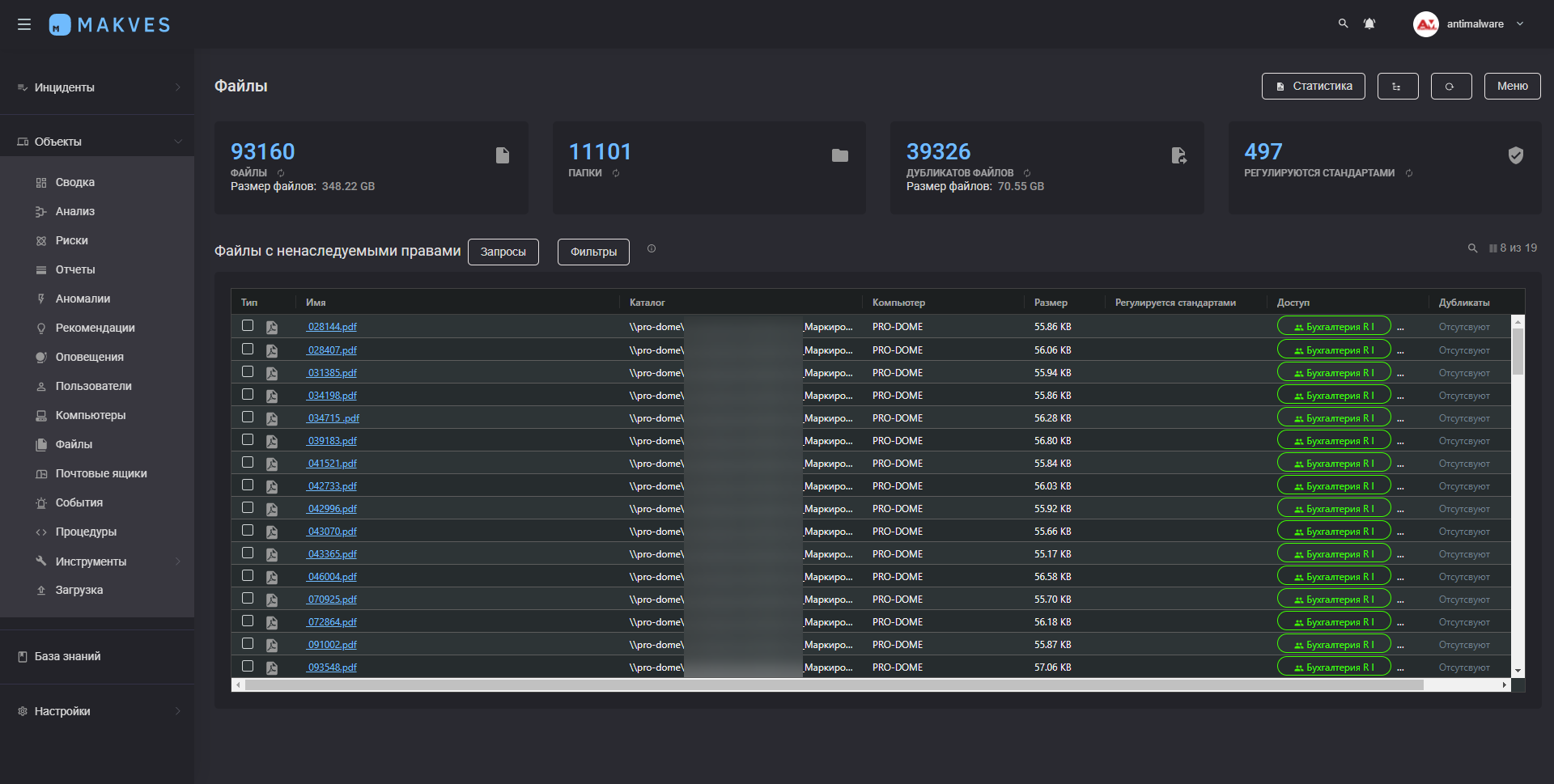The height and width of the screenshot is (784, 1554).
Task: Click the columns icon showing 8 из 19
Action: click(x=1493, y=248)
